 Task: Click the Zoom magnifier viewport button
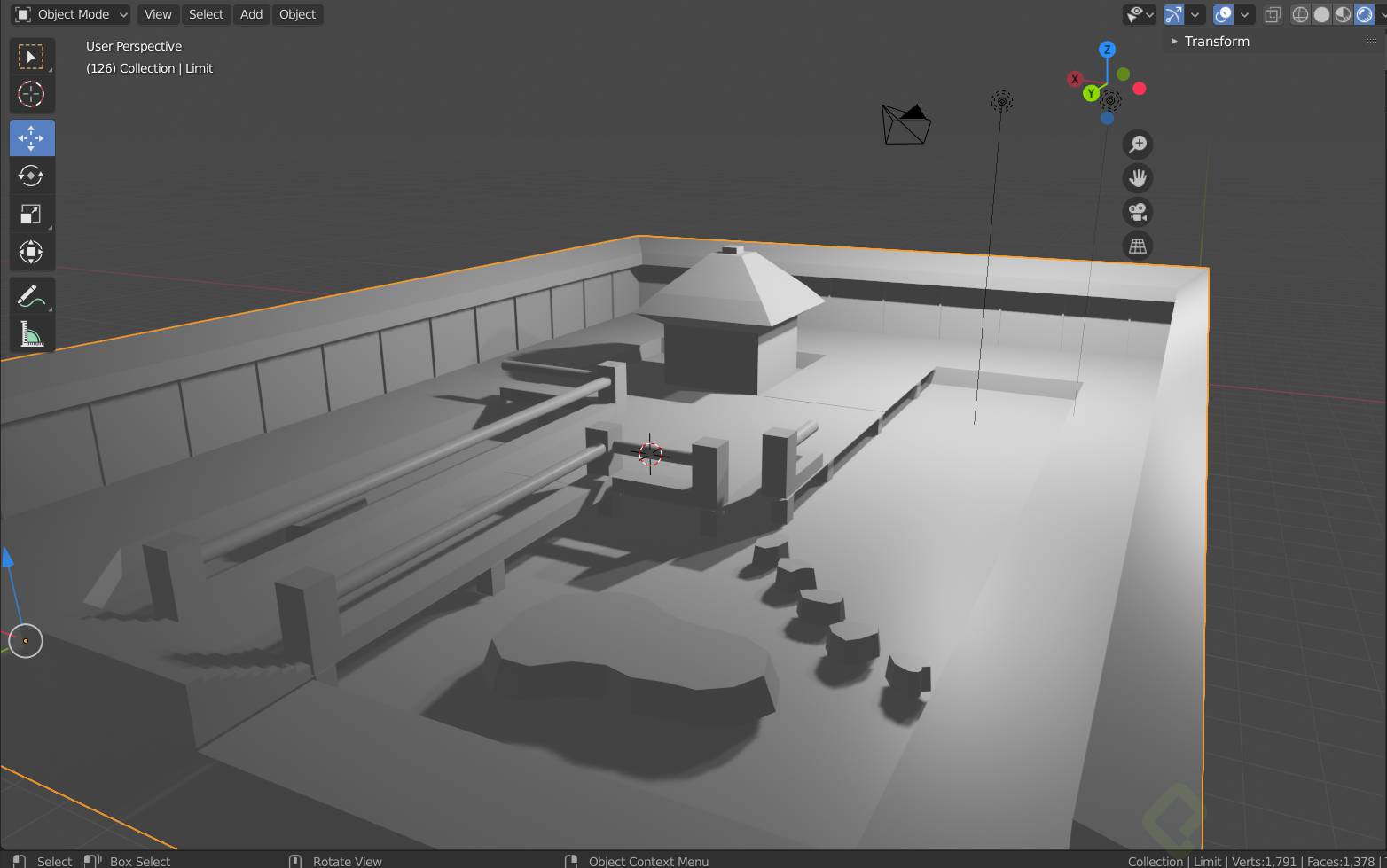point(1138,144)
